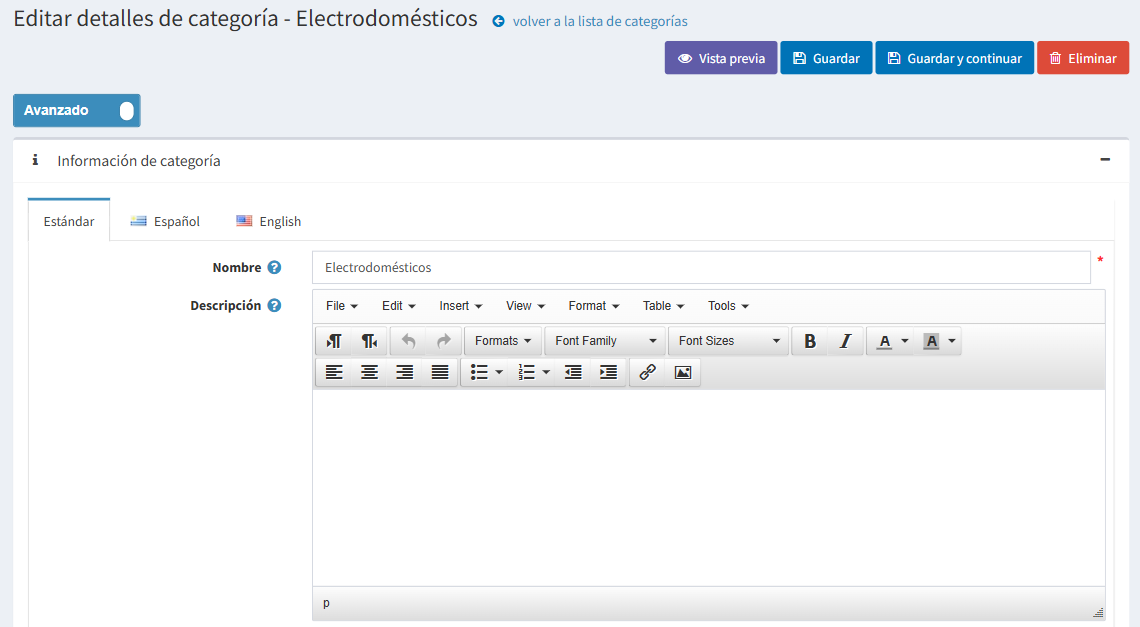The image size is (1140, 627).
Task: Open the Insert menu in the editor
Action: pyautogui.click(x=460, y=306)
